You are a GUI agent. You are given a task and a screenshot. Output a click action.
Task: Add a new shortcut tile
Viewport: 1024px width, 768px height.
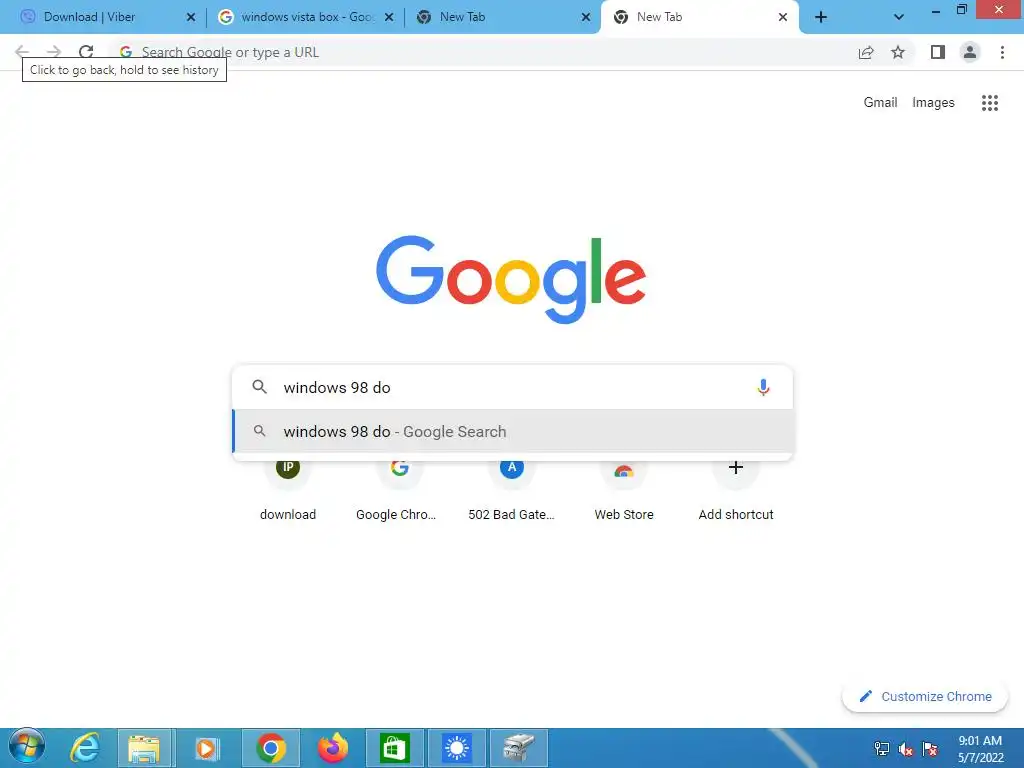[736, 490]
